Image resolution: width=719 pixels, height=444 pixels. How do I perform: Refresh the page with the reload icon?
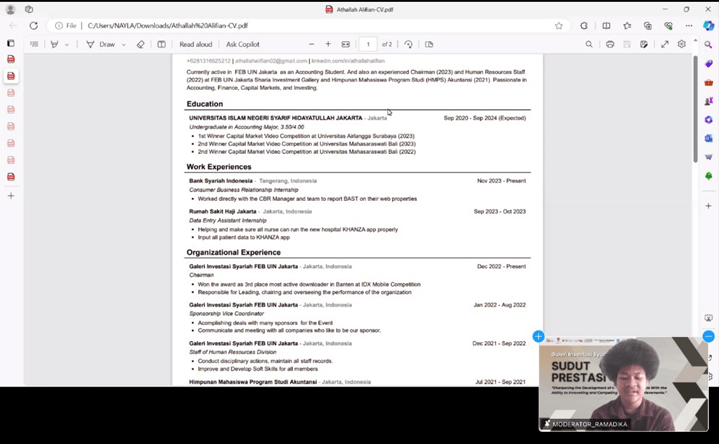click(33, 25)
